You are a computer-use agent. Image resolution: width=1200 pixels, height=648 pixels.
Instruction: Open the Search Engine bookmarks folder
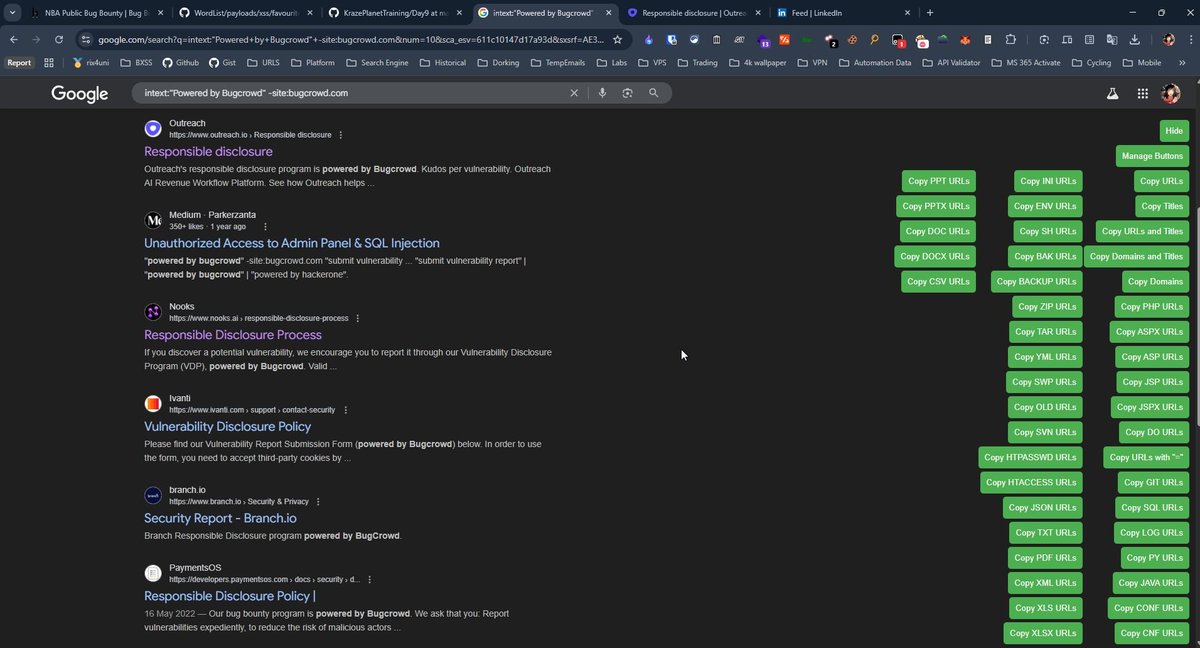coord(378,62)
